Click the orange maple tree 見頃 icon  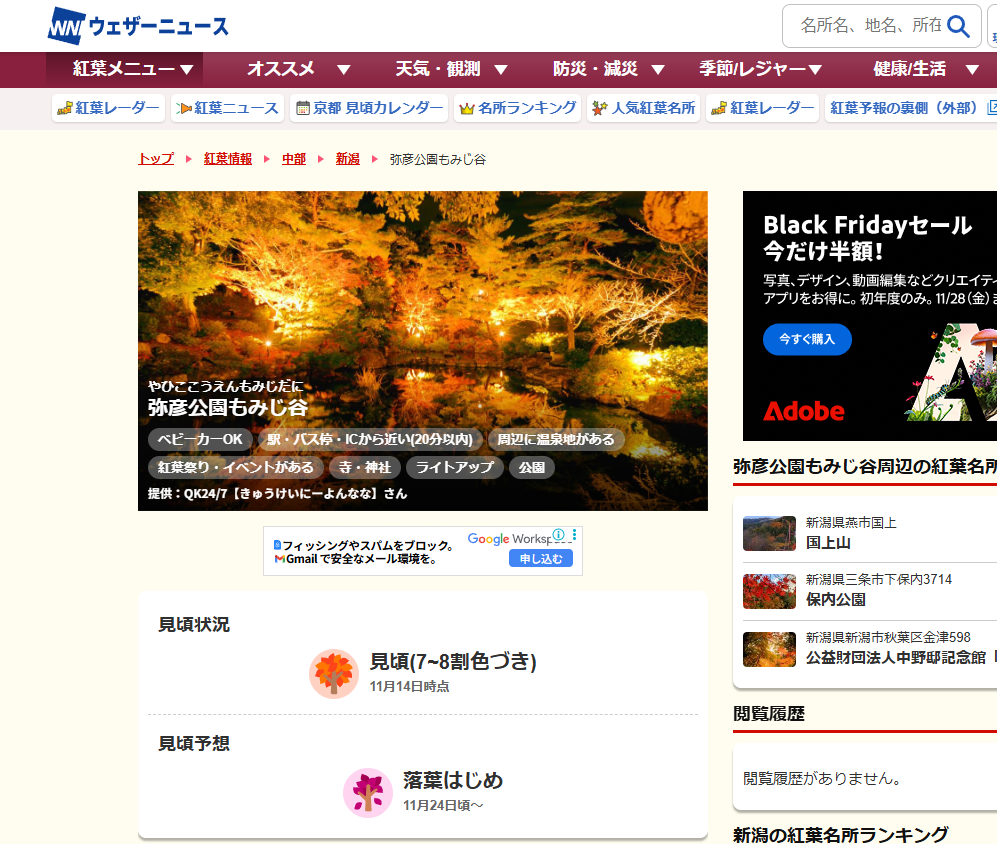click(x=333, y=673)
